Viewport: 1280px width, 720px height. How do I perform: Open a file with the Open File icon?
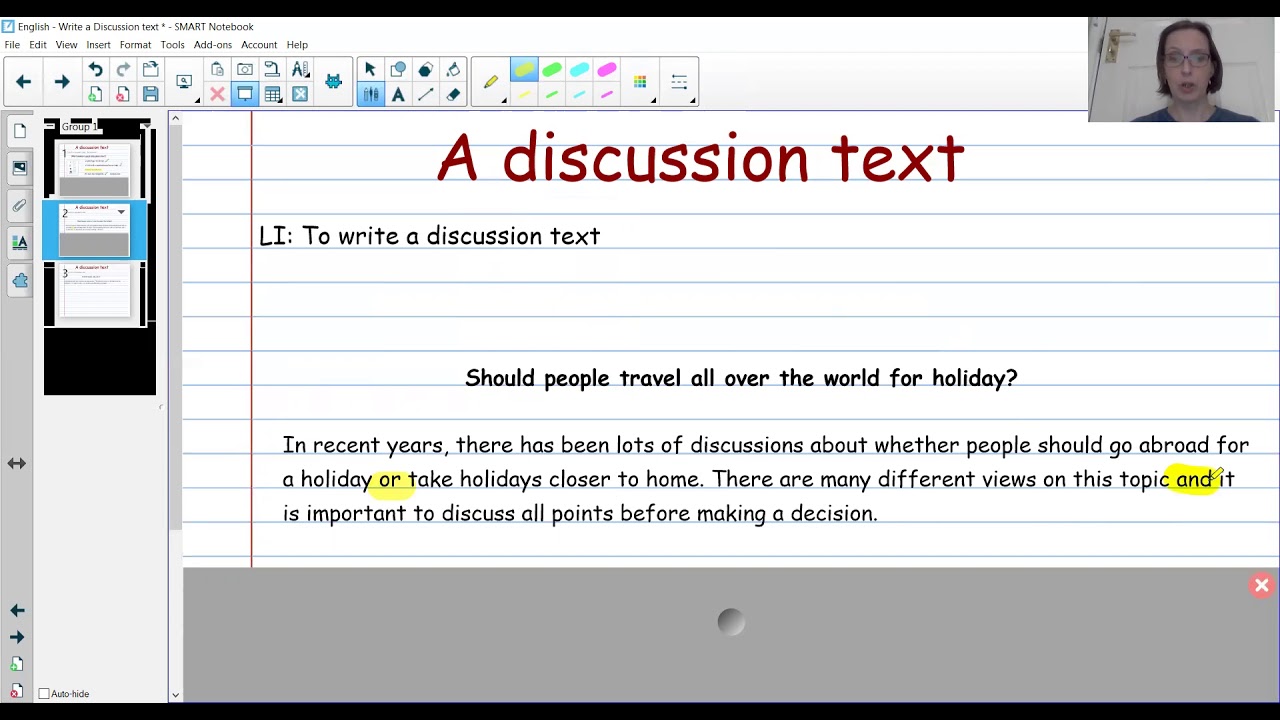pyautogui.click(x=150, y=70)
